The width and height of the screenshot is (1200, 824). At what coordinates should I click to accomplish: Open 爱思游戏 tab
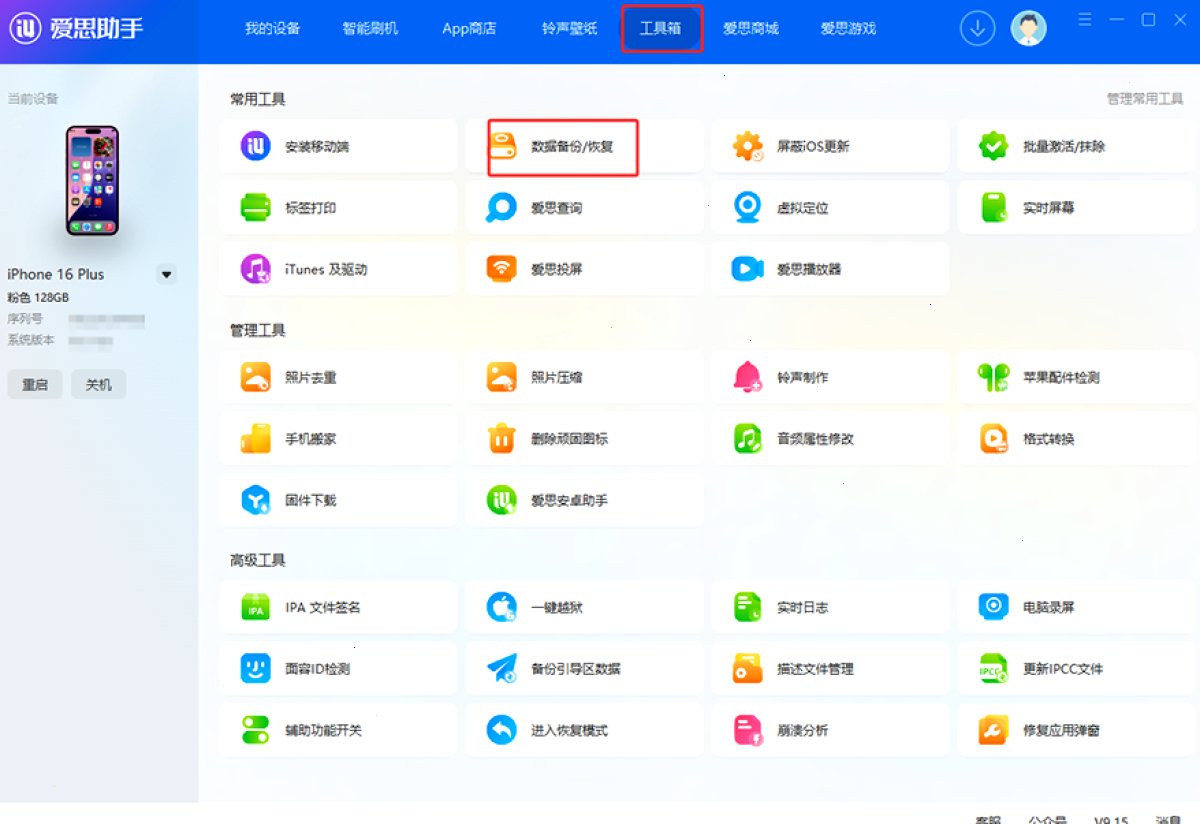(x=848, y=28)
